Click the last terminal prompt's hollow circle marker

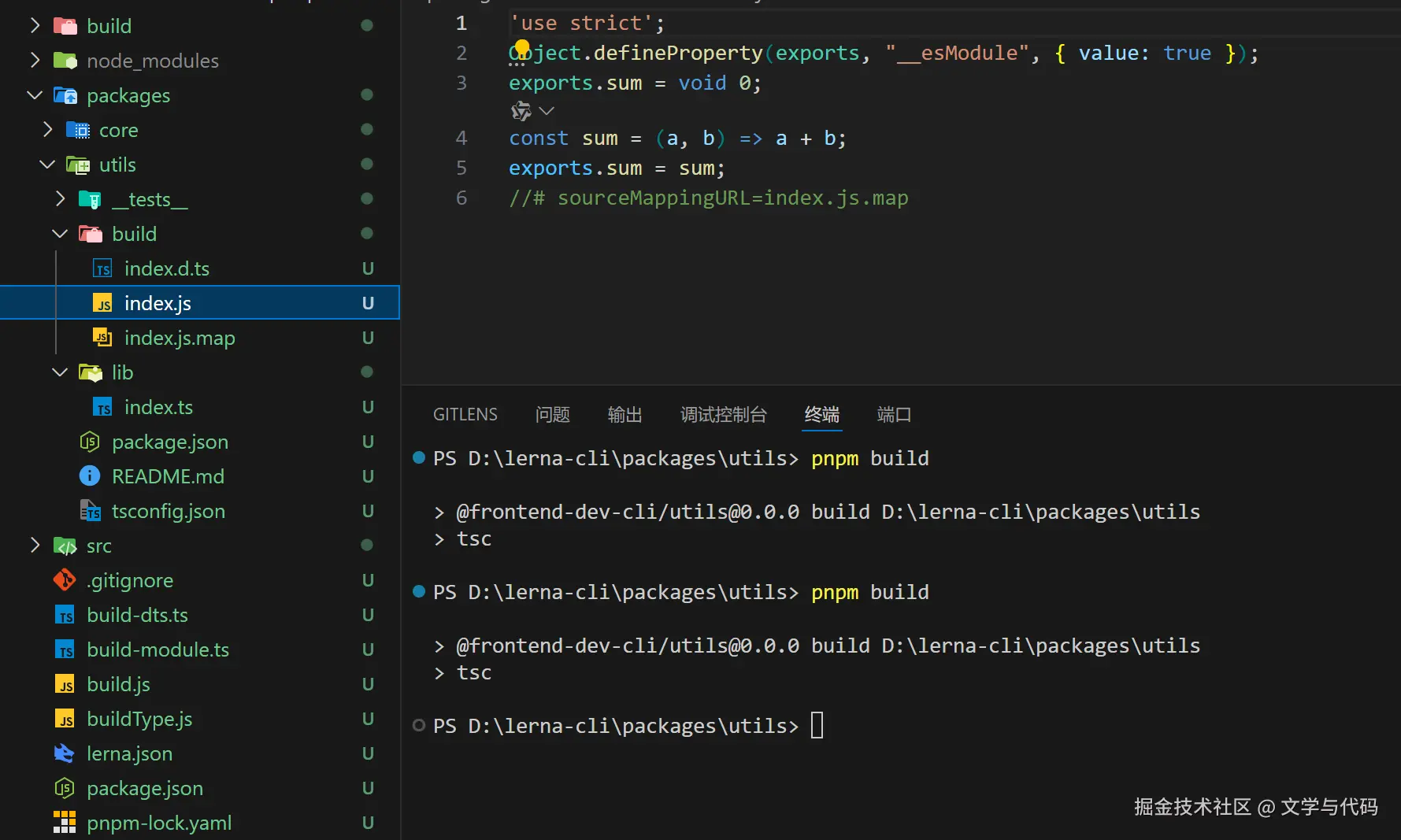419,725
